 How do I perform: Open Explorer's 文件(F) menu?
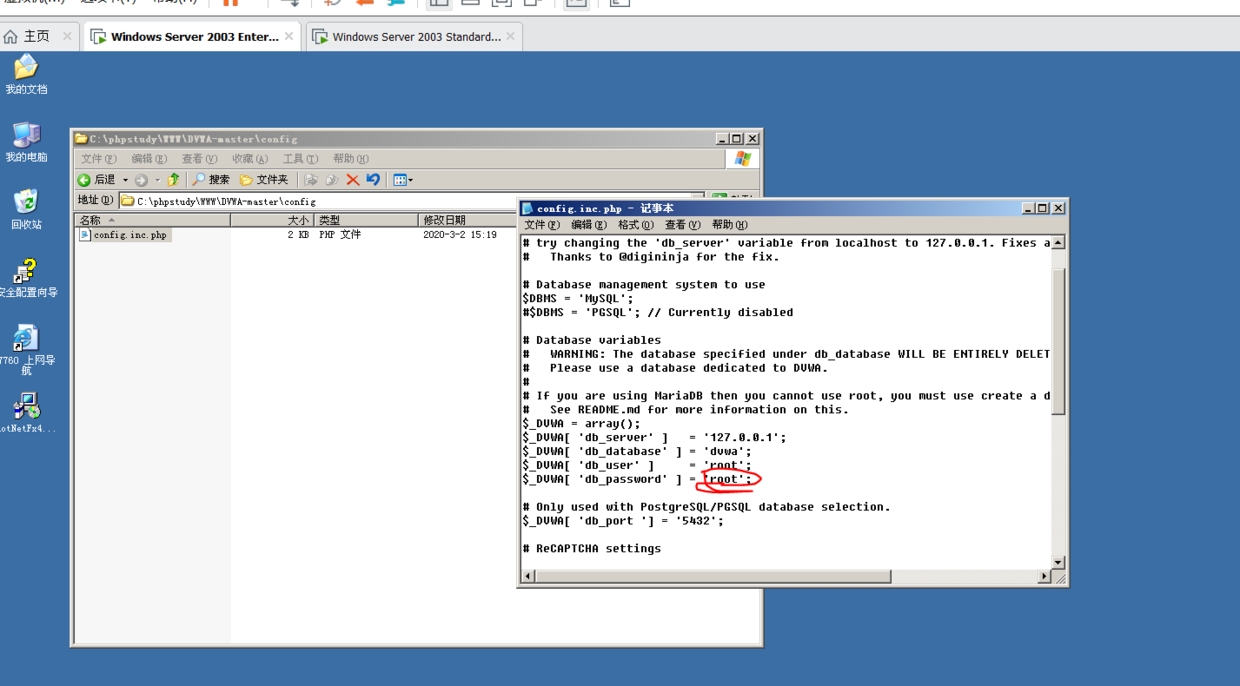(98, 159)
